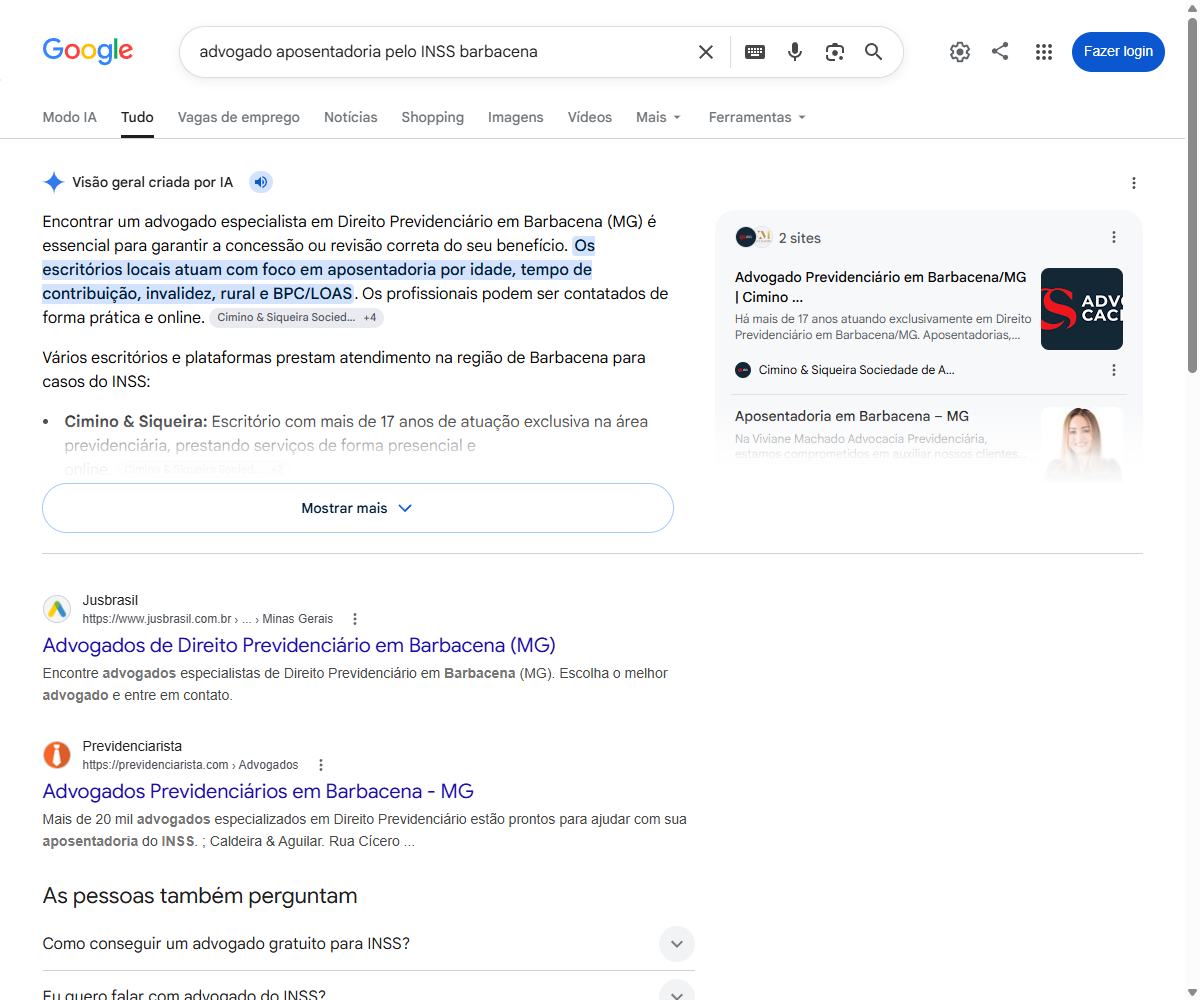Open 'Advogados de Direito Previdenciário em Barbacena (MG)' link

tap(299, 645)
